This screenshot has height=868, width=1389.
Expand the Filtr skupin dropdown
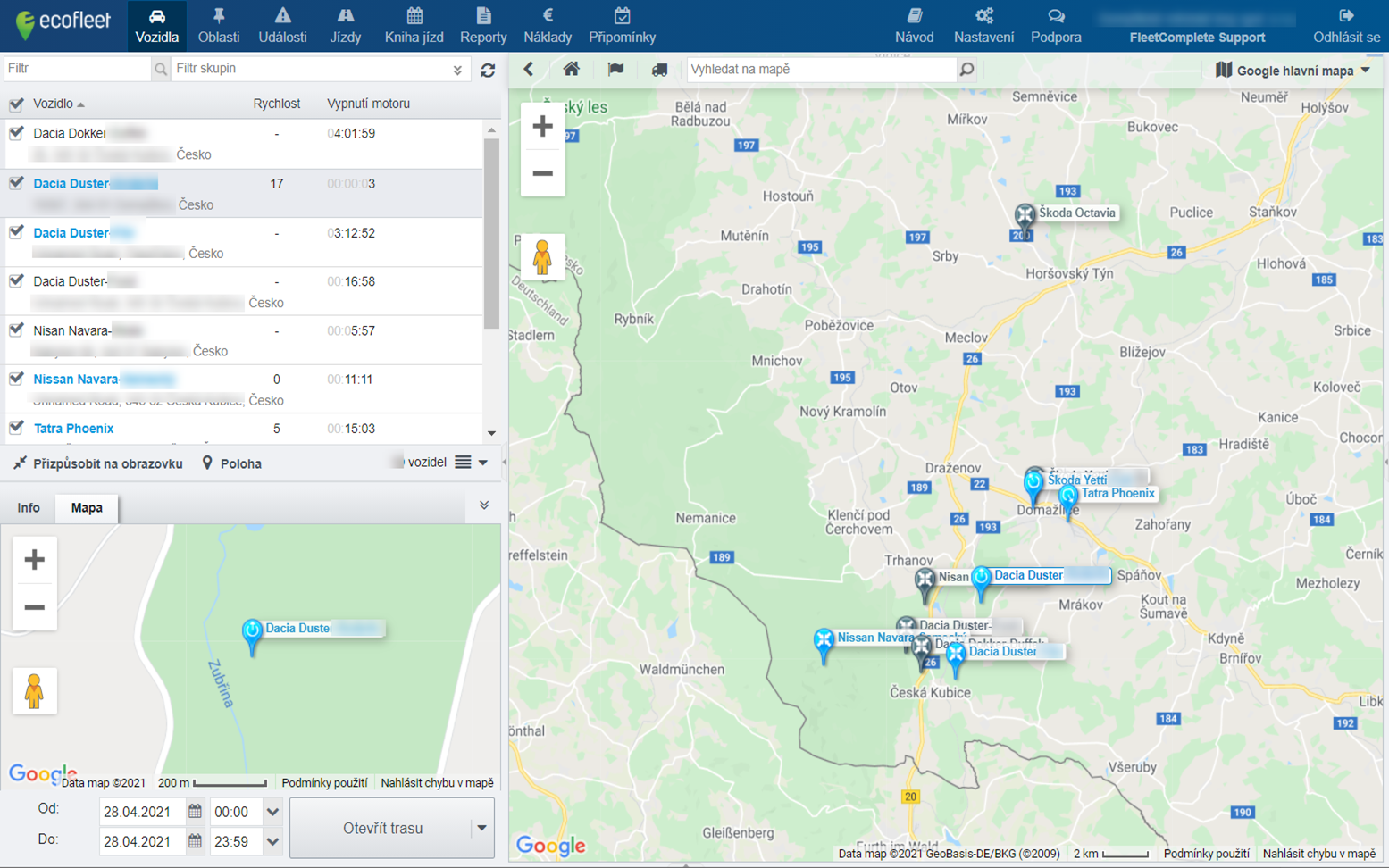pyautogui.click(x=457, y=70)
